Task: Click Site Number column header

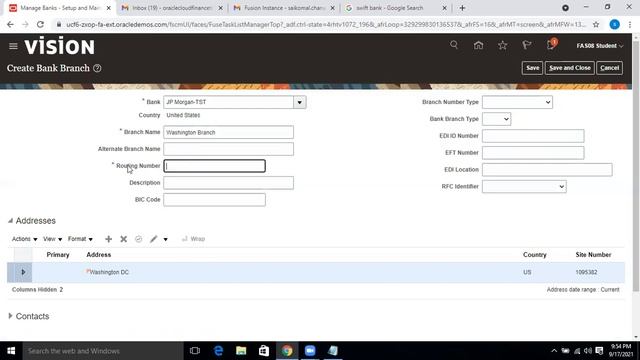Action: click(x=593, y=255)
